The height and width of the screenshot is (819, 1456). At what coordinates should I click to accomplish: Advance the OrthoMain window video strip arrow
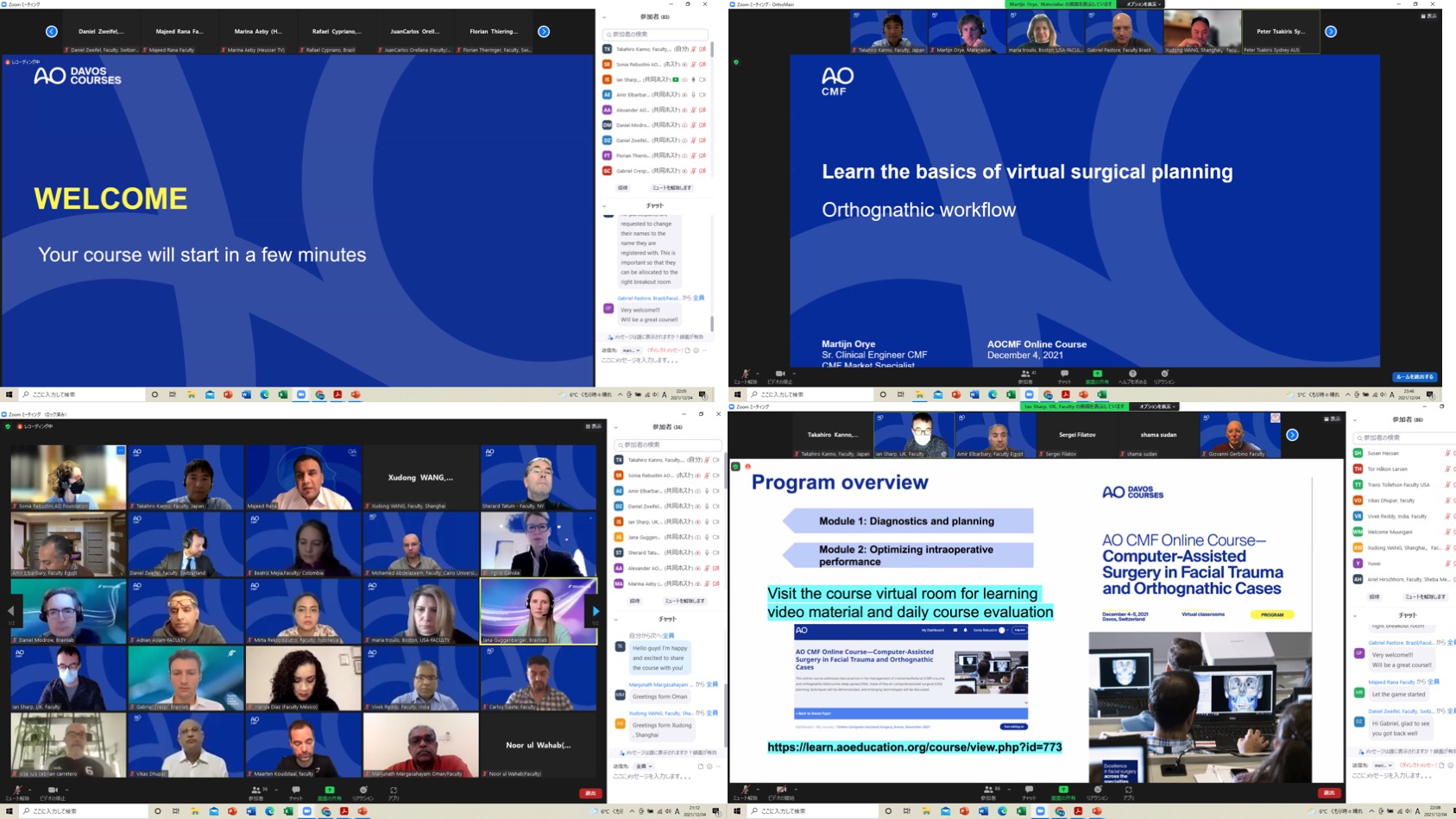click(1331, 32)
